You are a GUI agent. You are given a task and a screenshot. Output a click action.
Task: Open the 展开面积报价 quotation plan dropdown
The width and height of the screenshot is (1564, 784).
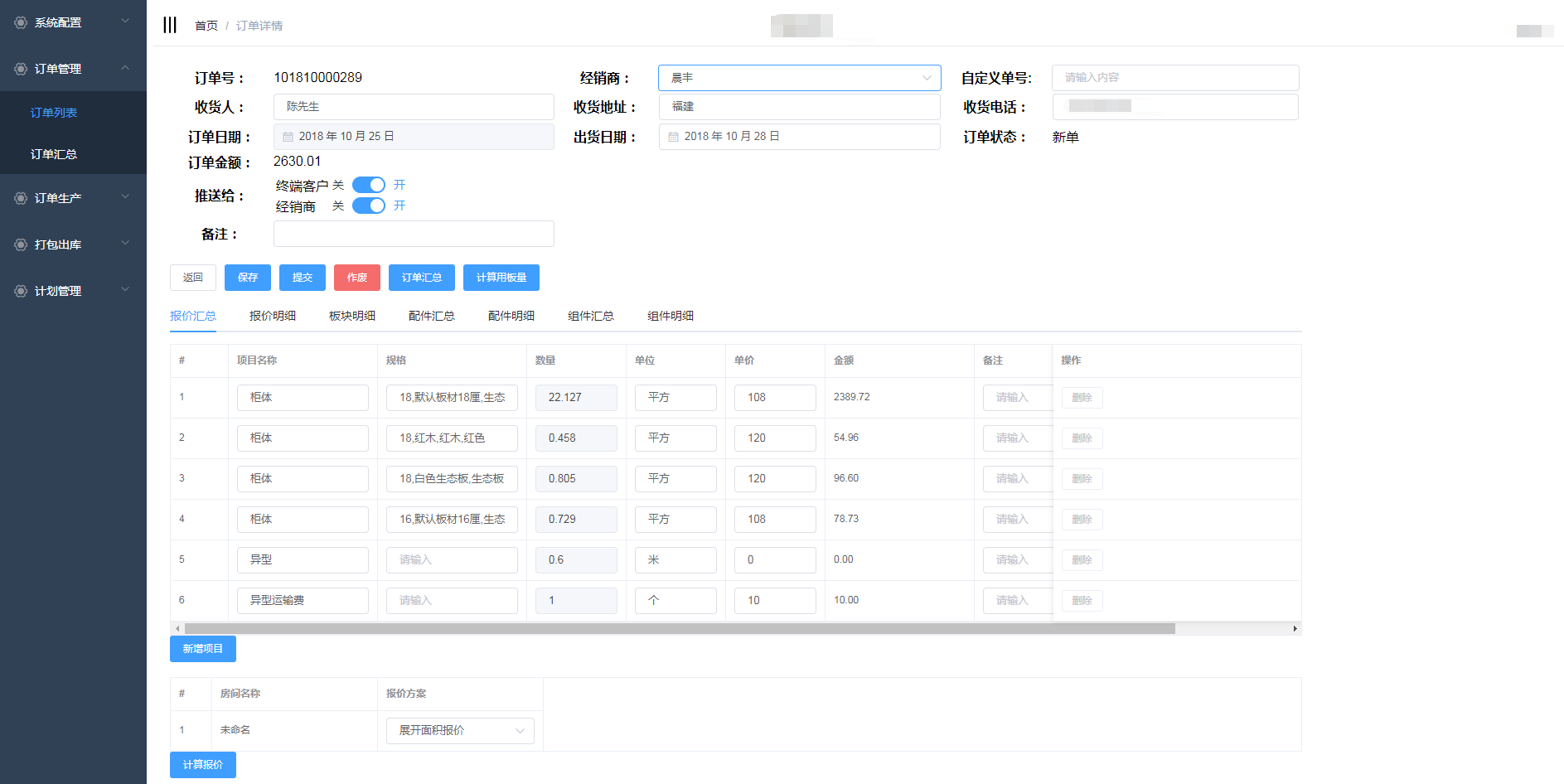tap(460, 730)
